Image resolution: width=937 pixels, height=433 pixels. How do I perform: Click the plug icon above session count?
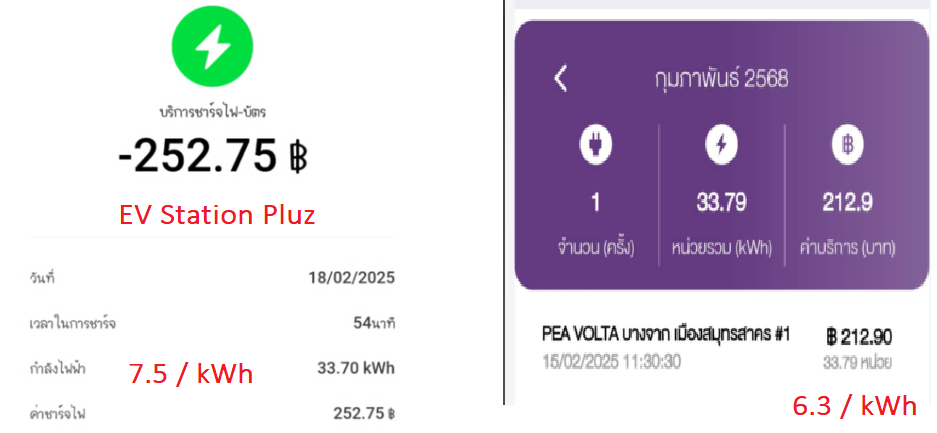(x=595, y=146)
